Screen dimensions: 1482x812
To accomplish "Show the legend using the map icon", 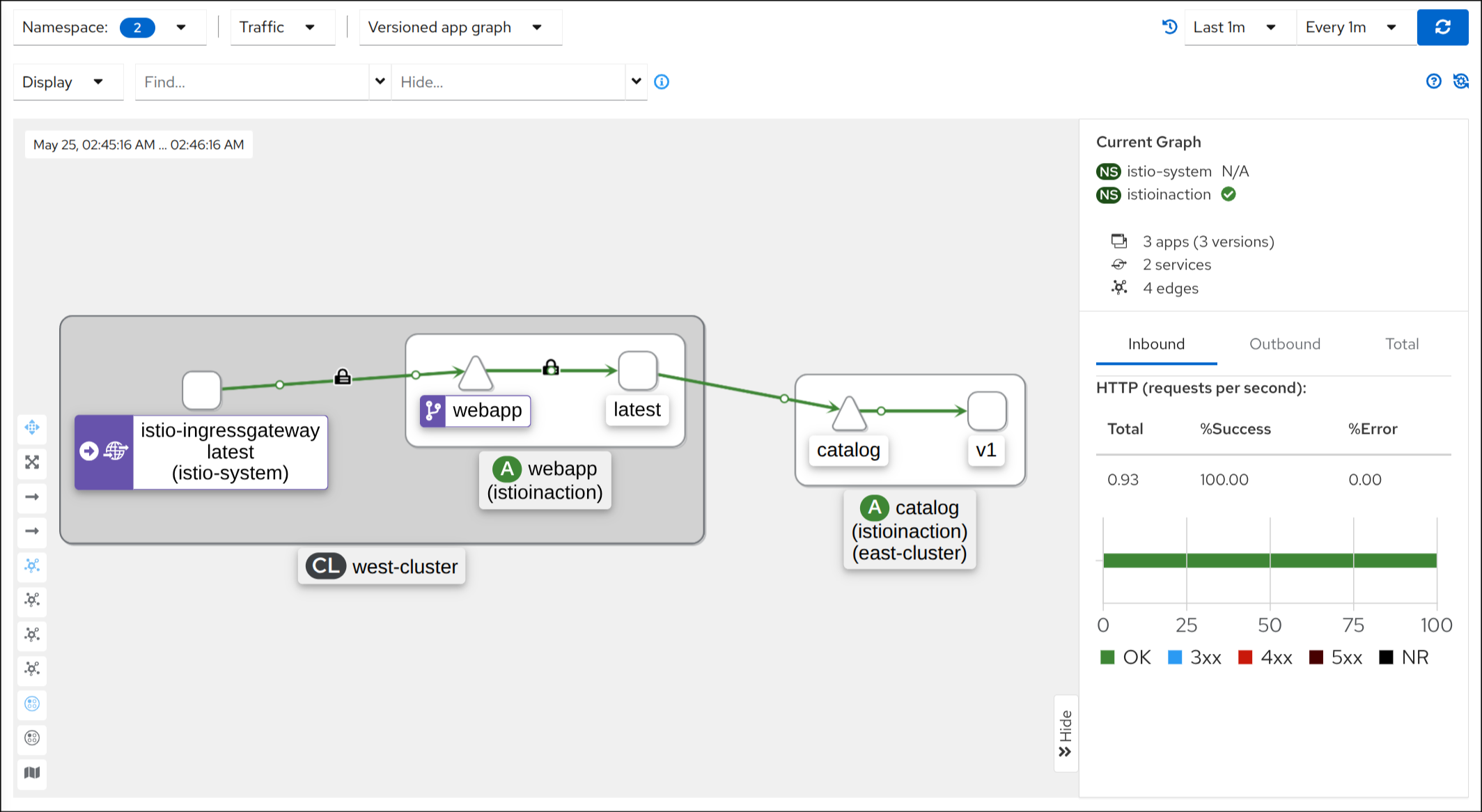I will click(x=32, y=772).
